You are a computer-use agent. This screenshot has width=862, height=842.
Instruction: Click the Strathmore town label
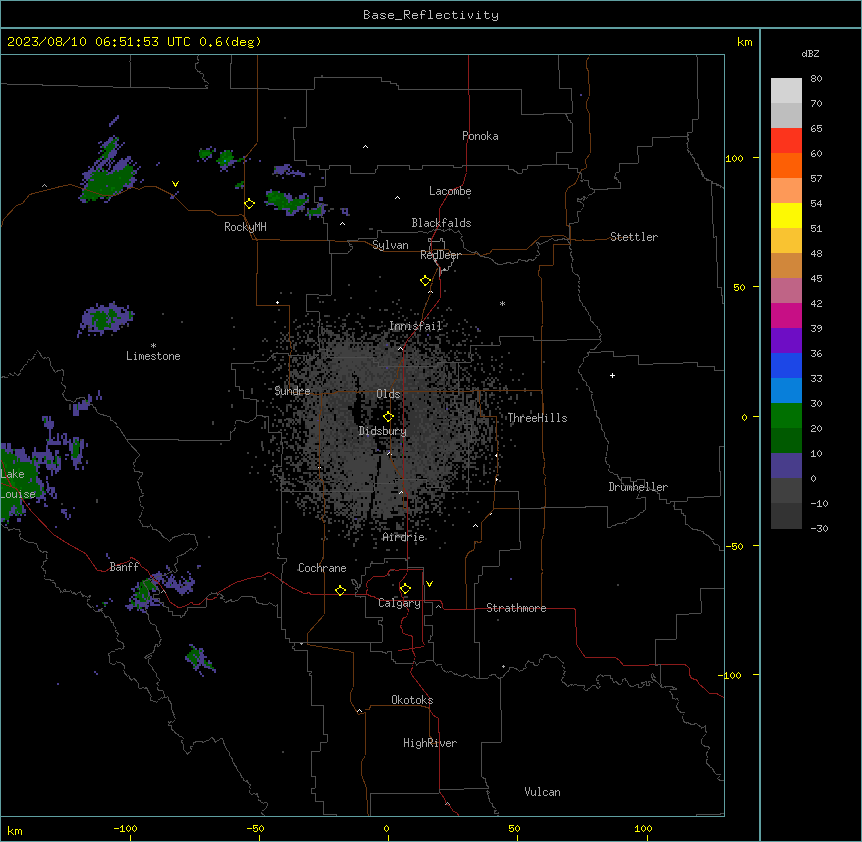tap(516, 608)
